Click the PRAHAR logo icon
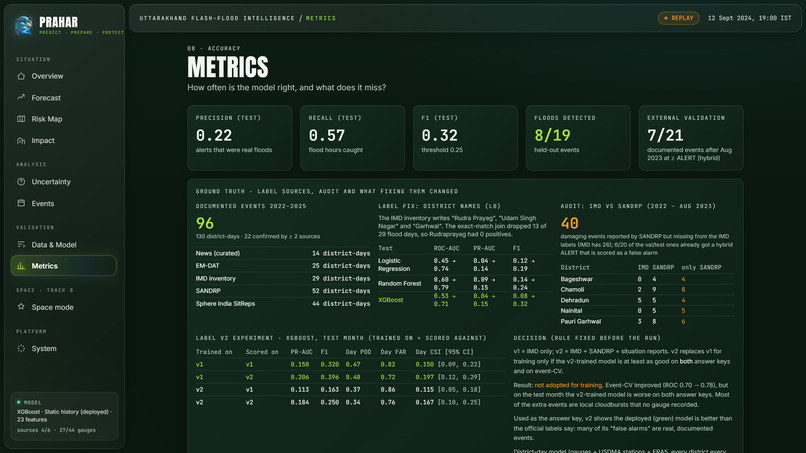806x453 pixels. [x=24, y=25]
